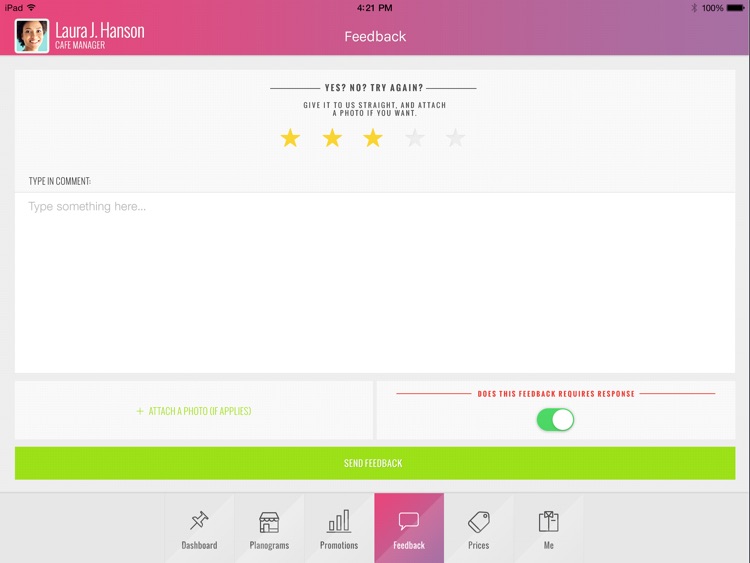750x563 pixels.
Task: Tap the Cafe Manager role label
Action: point(80,45)
